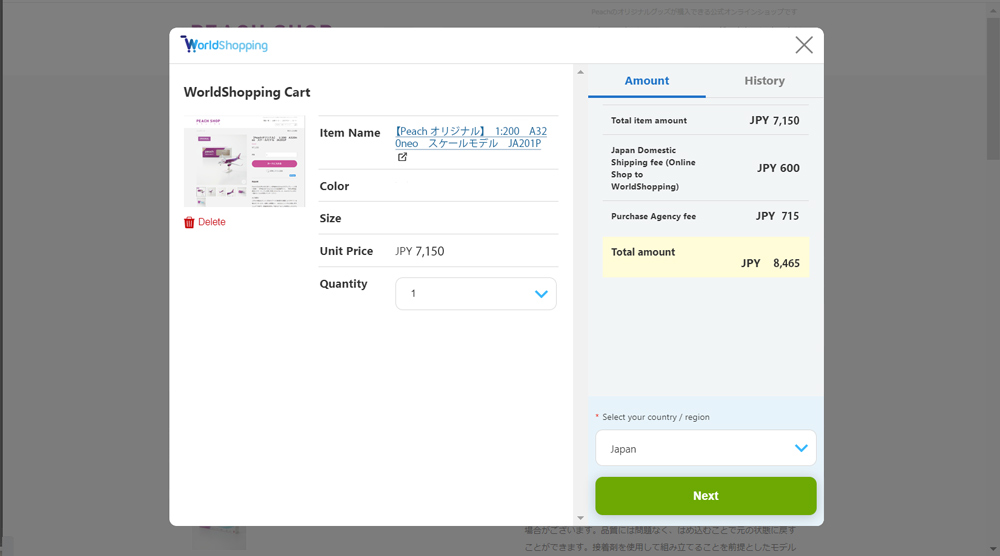Click the red trash can icon
Viewport: 1000px width, 556px height.
[x=189, y=222]
